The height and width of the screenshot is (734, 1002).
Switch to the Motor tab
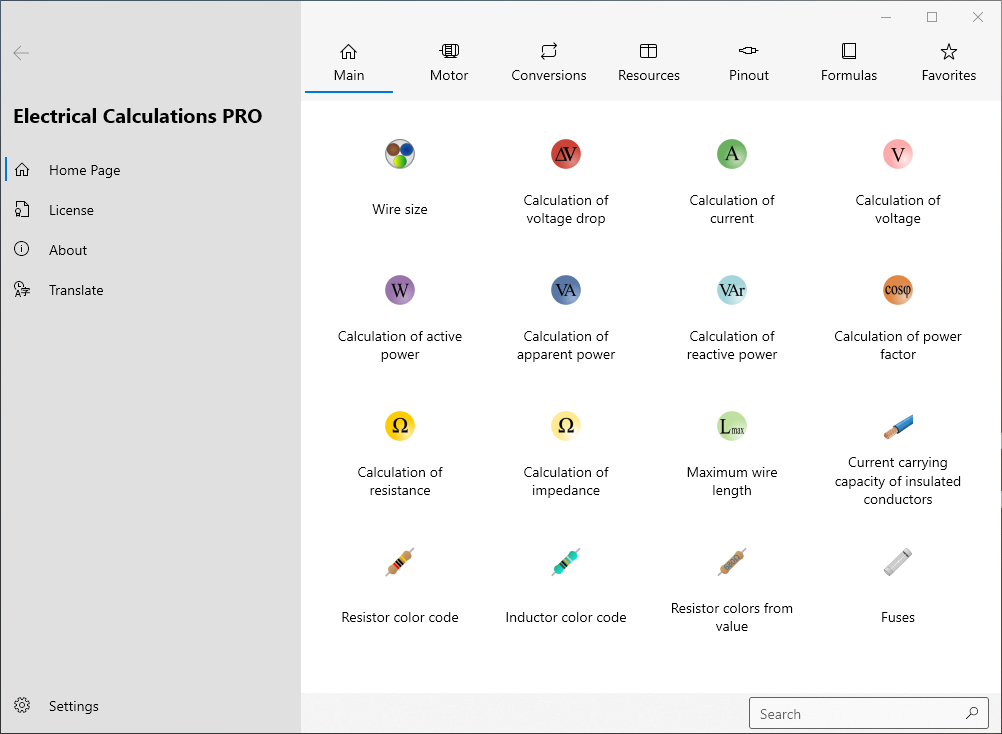click(449, 62)
